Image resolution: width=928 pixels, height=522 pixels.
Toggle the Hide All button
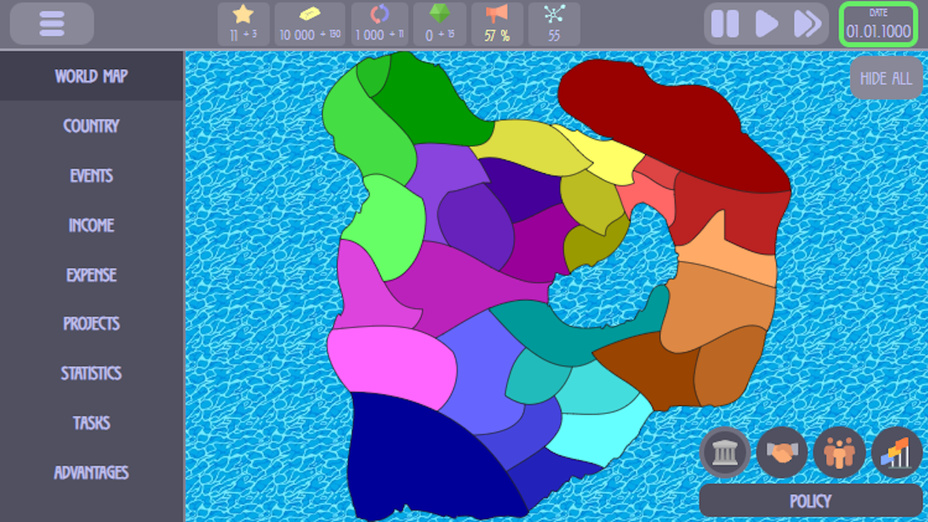point(886,78)
